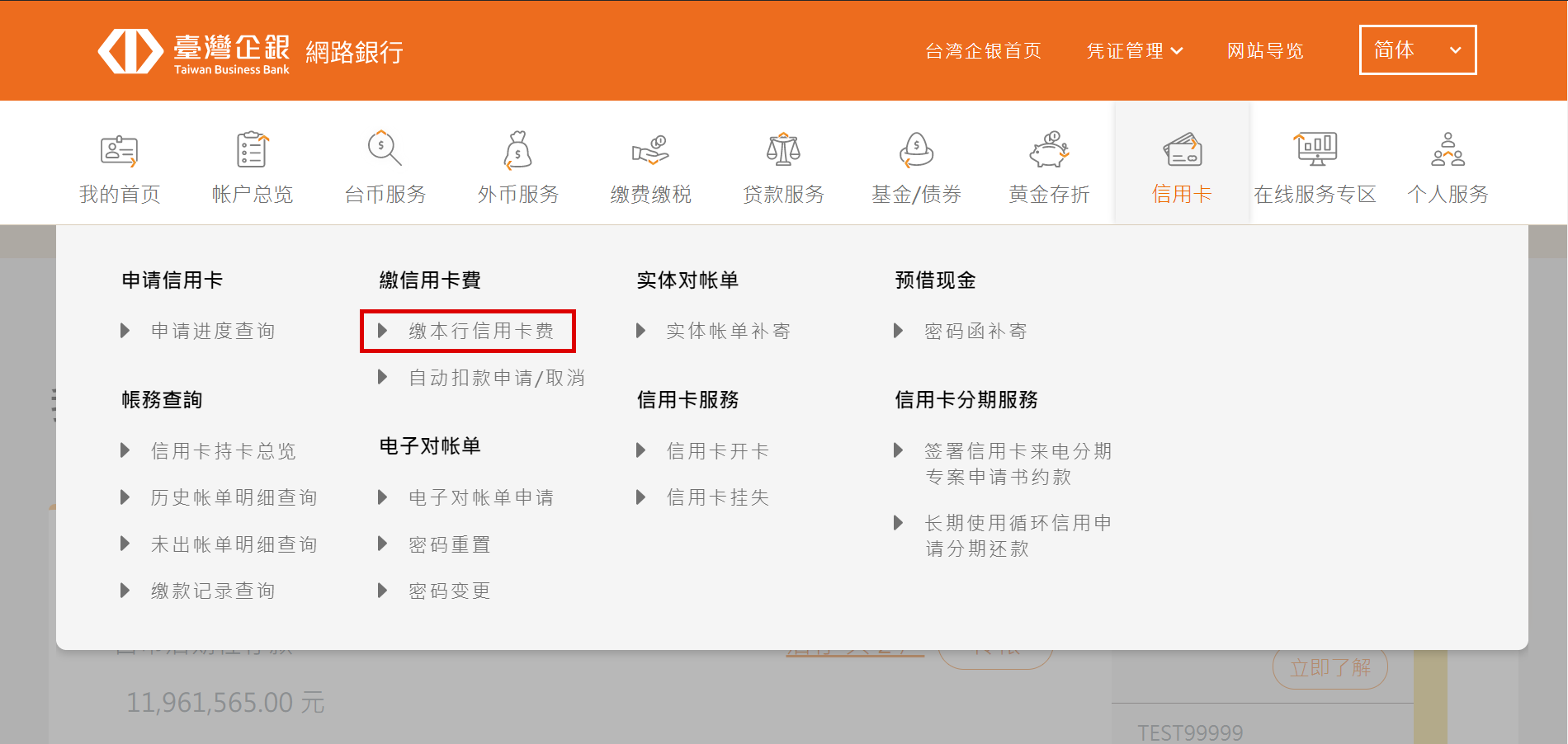The height and width of the screenshot is (744, 1568).
Task: Open the 个人服务 people icon
Action: point(1448,150)
